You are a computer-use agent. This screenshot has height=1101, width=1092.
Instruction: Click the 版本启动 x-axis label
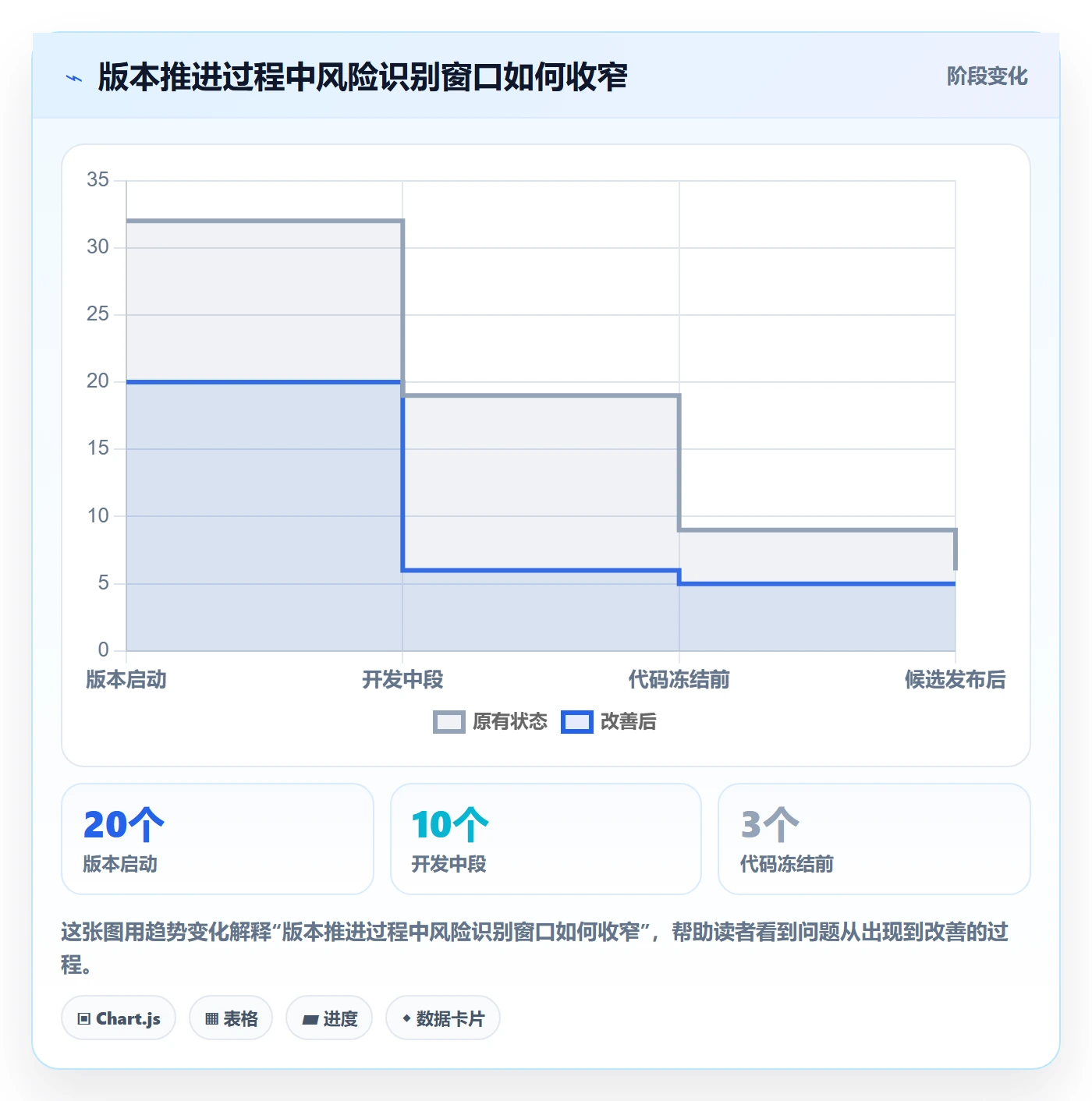[126, 680]
